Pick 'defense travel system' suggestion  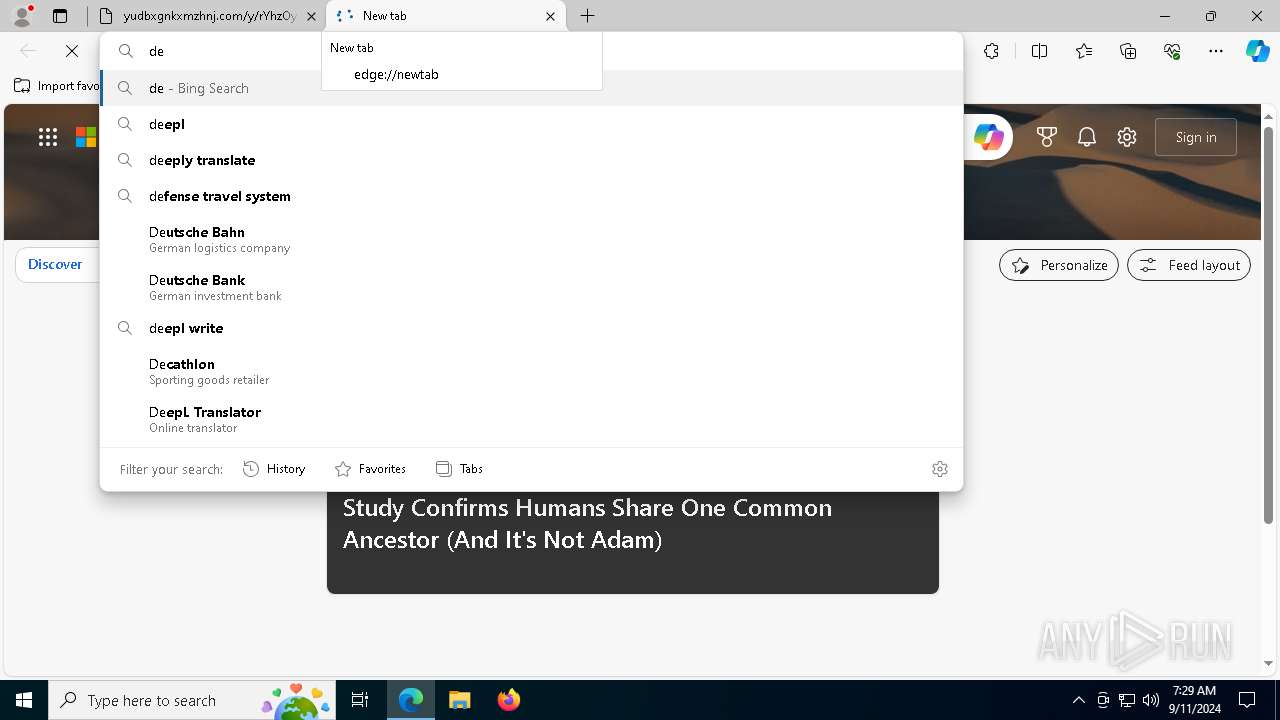click(x=531, y=196)
